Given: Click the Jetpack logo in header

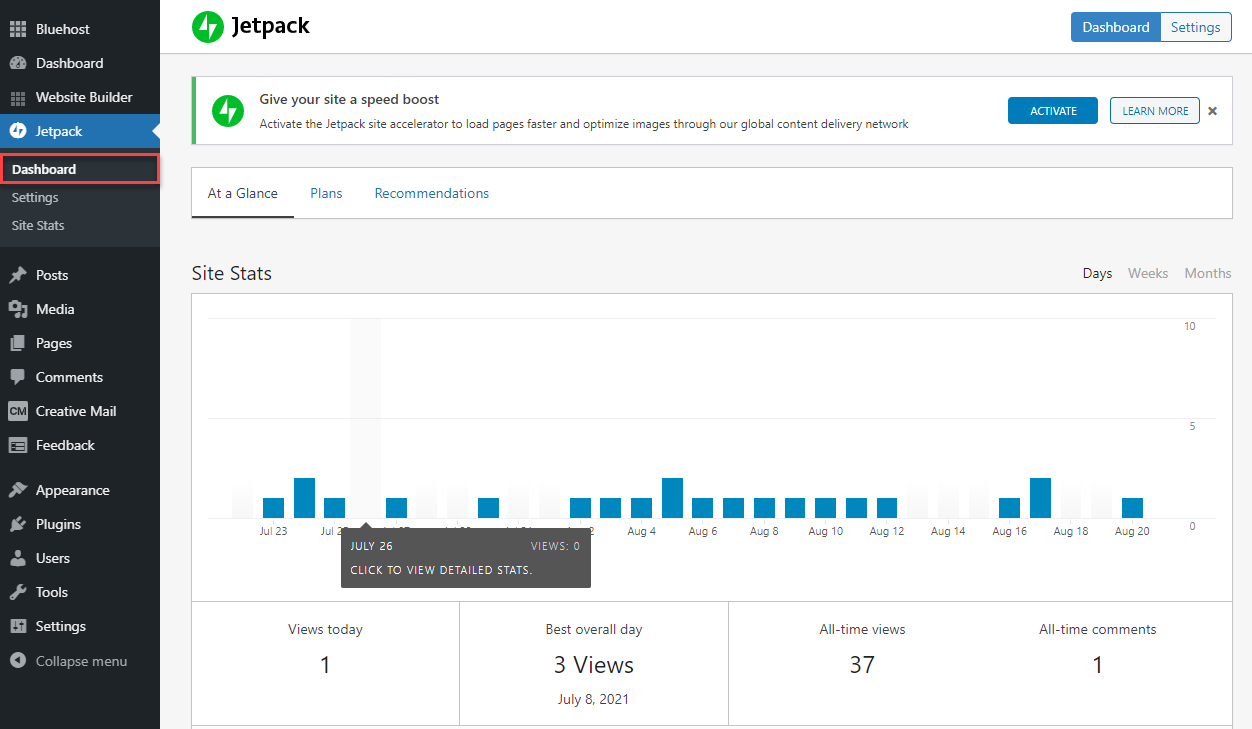Looking at the screenshot, I should click(251, 27).
